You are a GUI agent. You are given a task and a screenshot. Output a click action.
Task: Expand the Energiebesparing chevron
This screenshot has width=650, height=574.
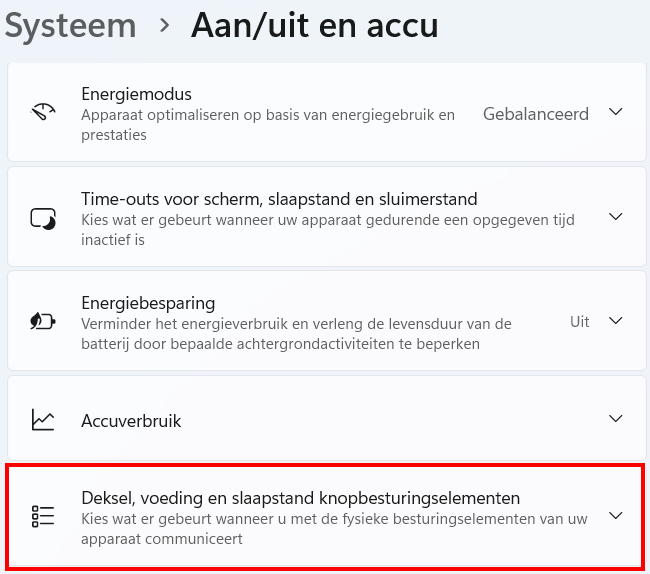616,321
